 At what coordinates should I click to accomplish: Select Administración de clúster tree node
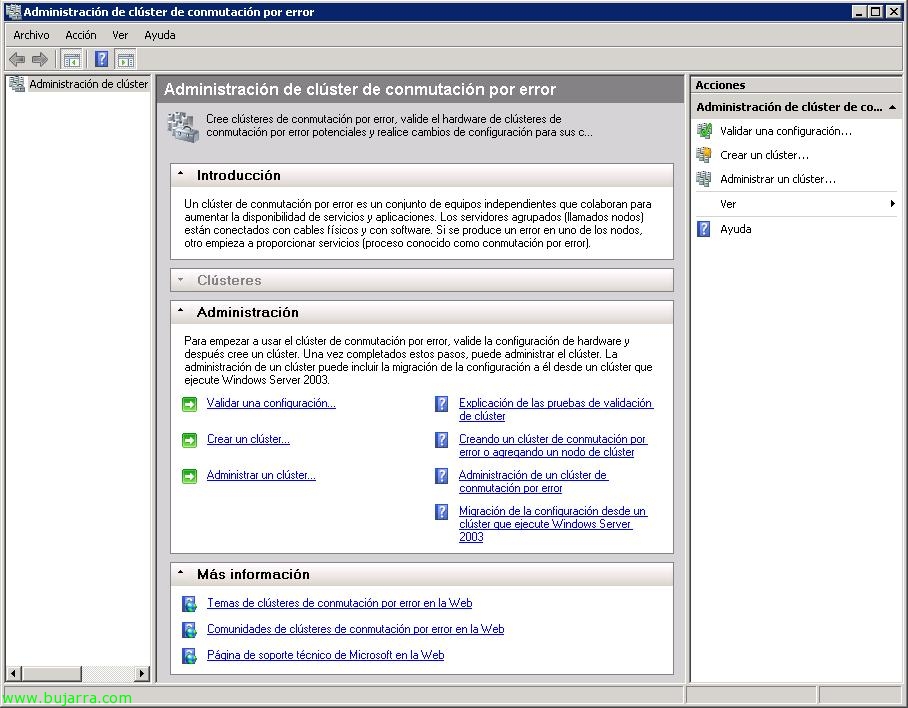pos(89,84)
